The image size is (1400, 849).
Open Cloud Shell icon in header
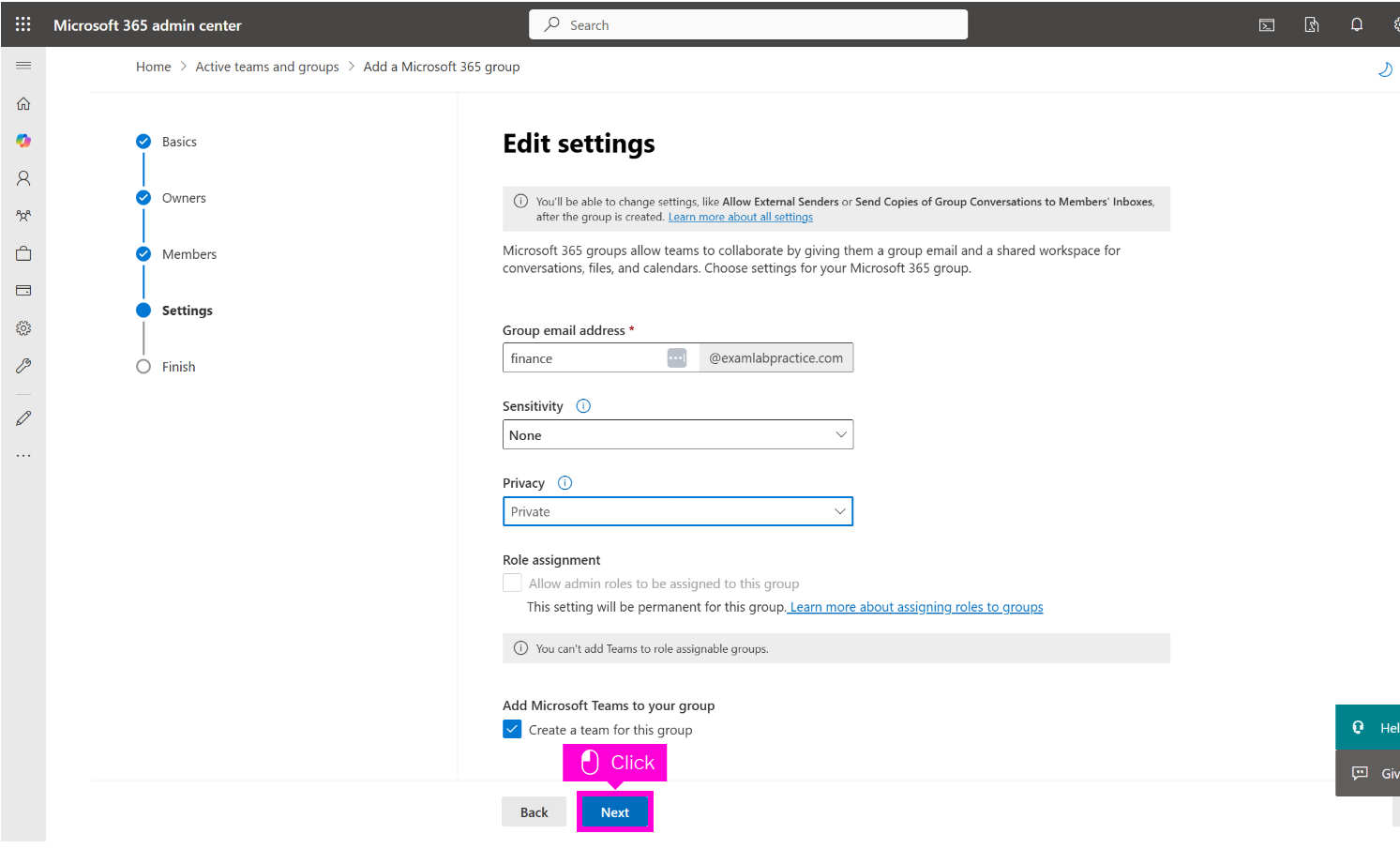click(1266, 25)
